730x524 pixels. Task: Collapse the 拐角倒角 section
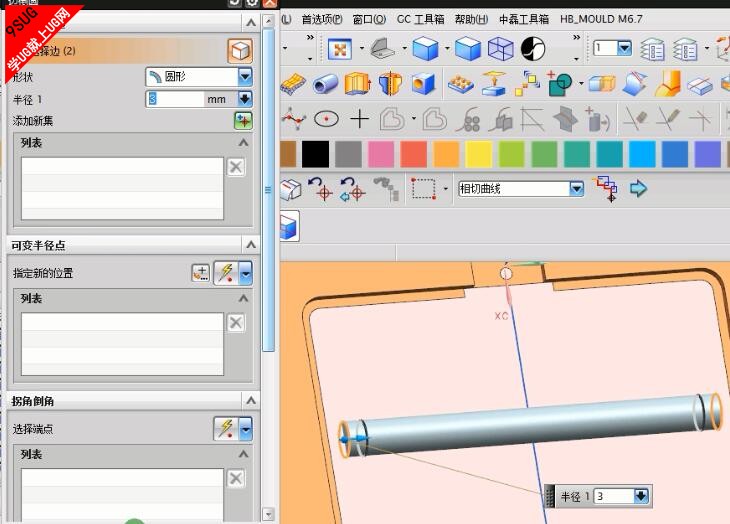[250, 400]
